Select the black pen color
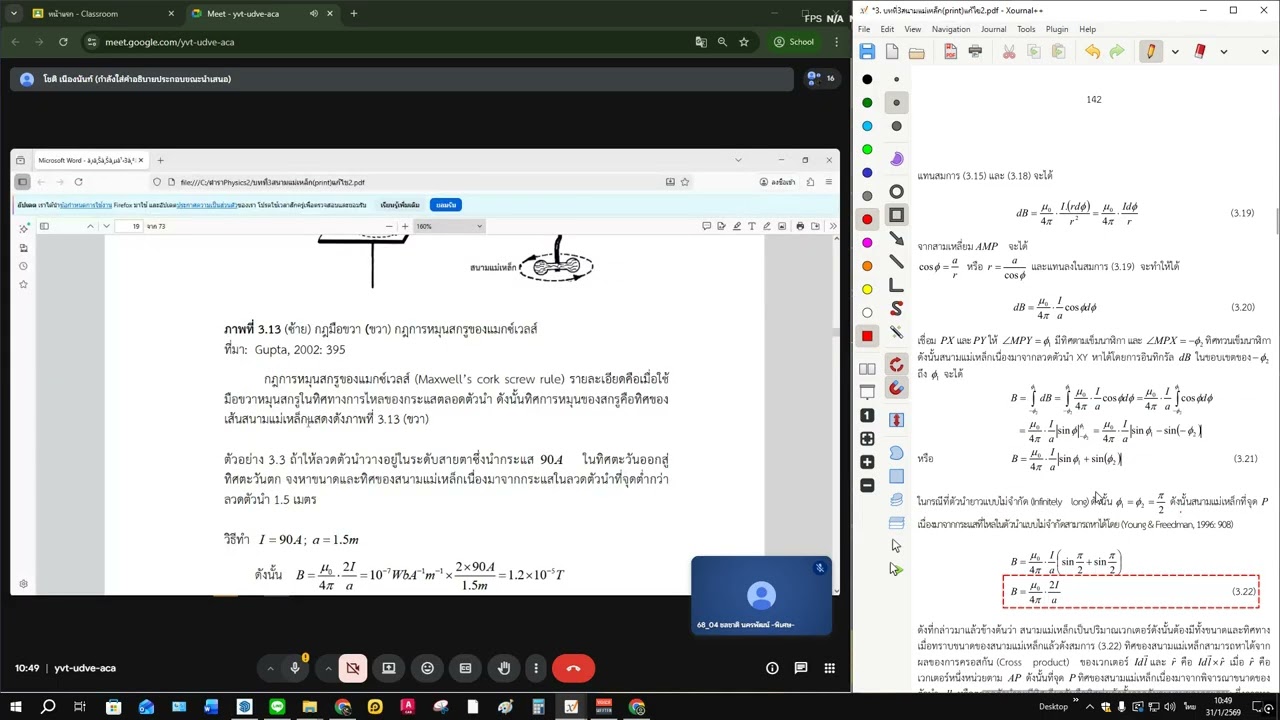 867,79
